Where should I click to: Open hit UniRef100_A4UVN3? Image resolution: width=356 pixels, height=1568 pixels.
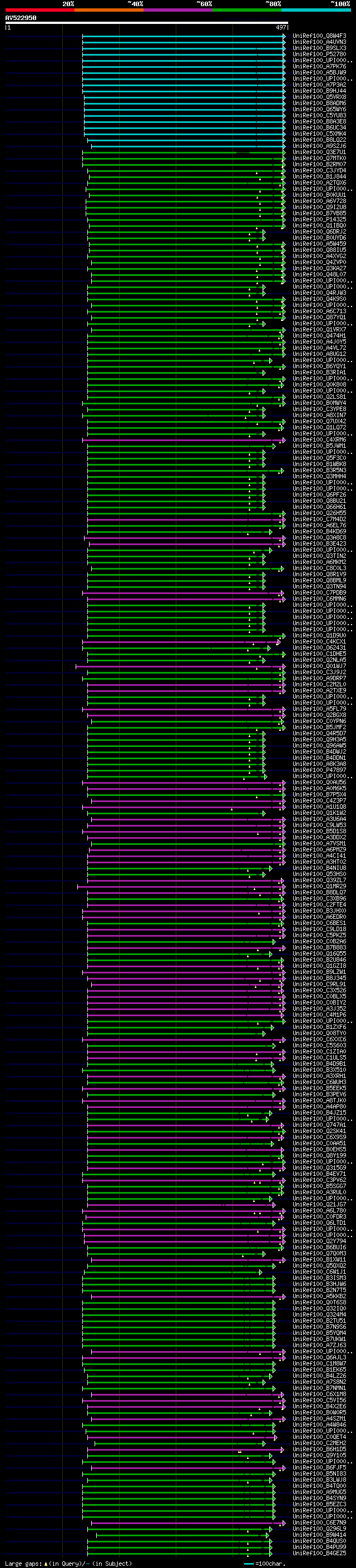(x=319, y=42)
